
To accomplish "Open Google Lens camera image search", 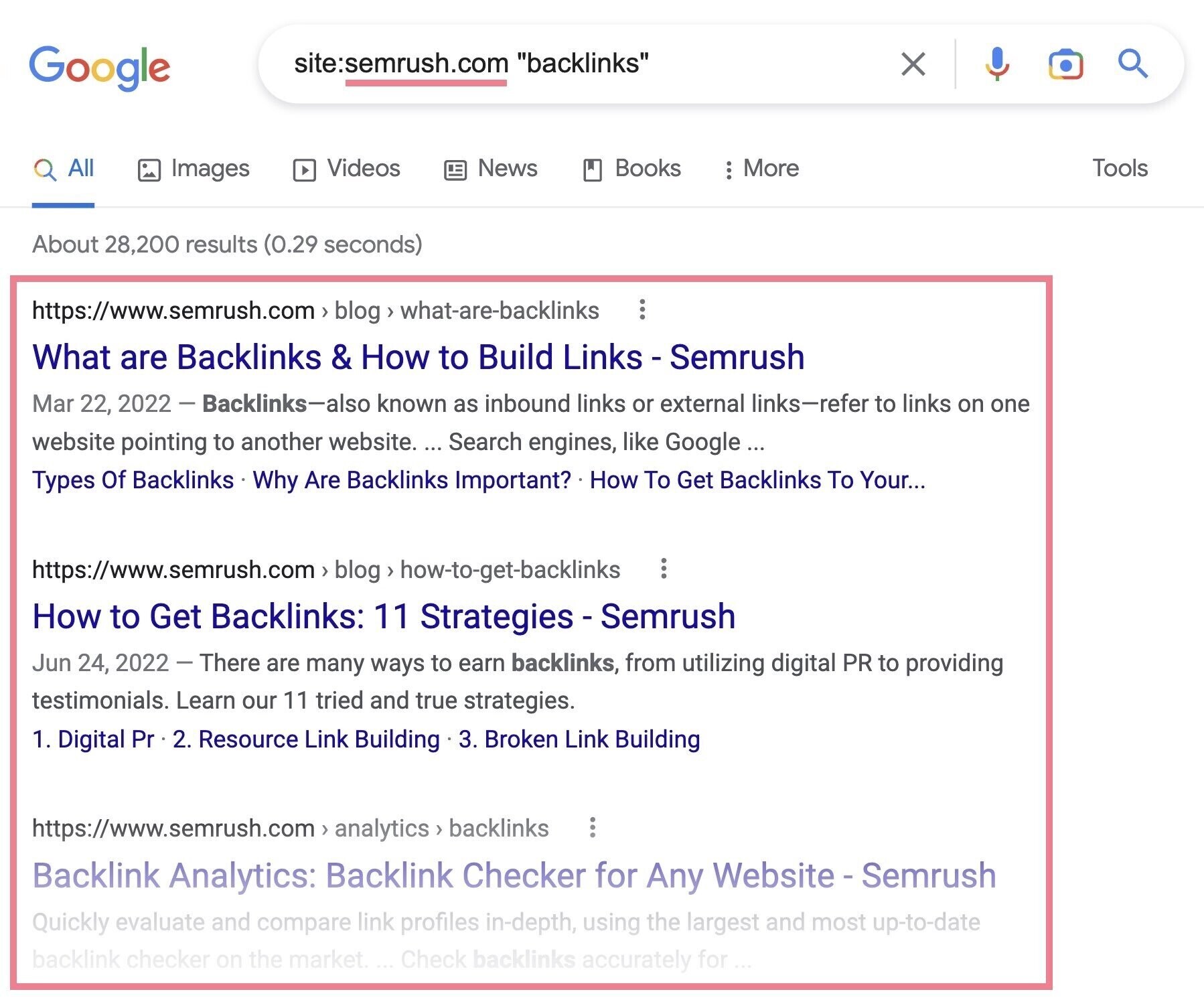I will pos(1065,64).
